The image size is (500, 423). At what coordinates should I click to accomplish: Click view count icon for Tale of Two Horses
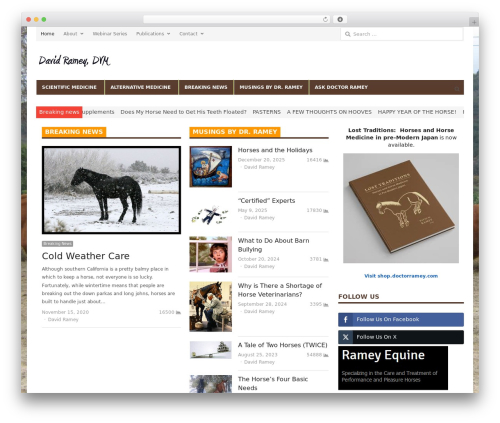(x=326, y=355)
